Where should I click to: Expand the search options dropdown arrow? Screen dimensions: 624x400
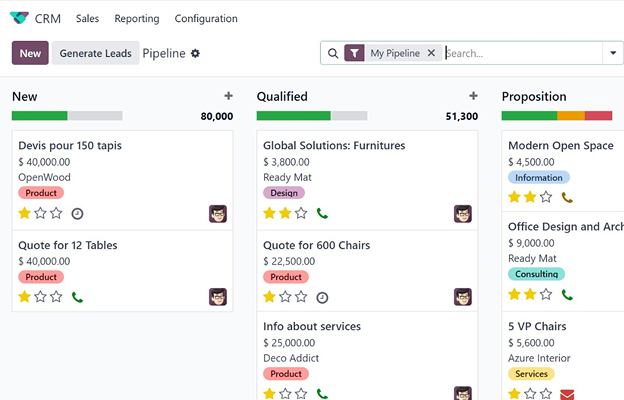tap(612, 53)
